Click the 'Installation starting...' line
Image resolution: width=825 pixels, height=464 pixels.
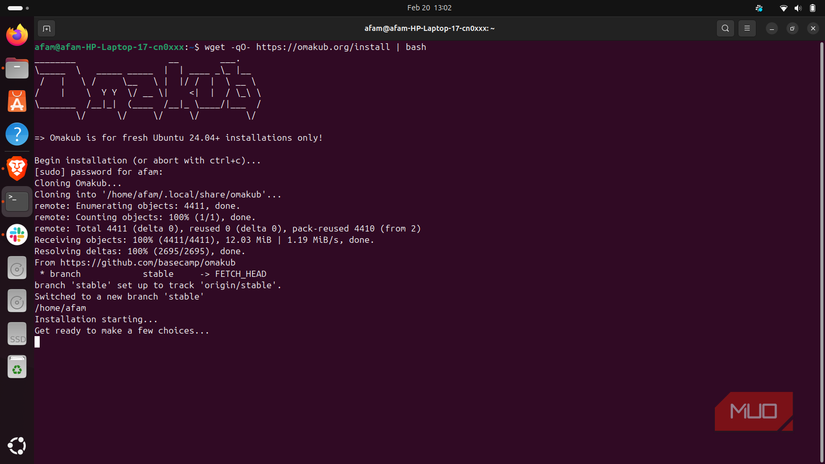point(96,319)
